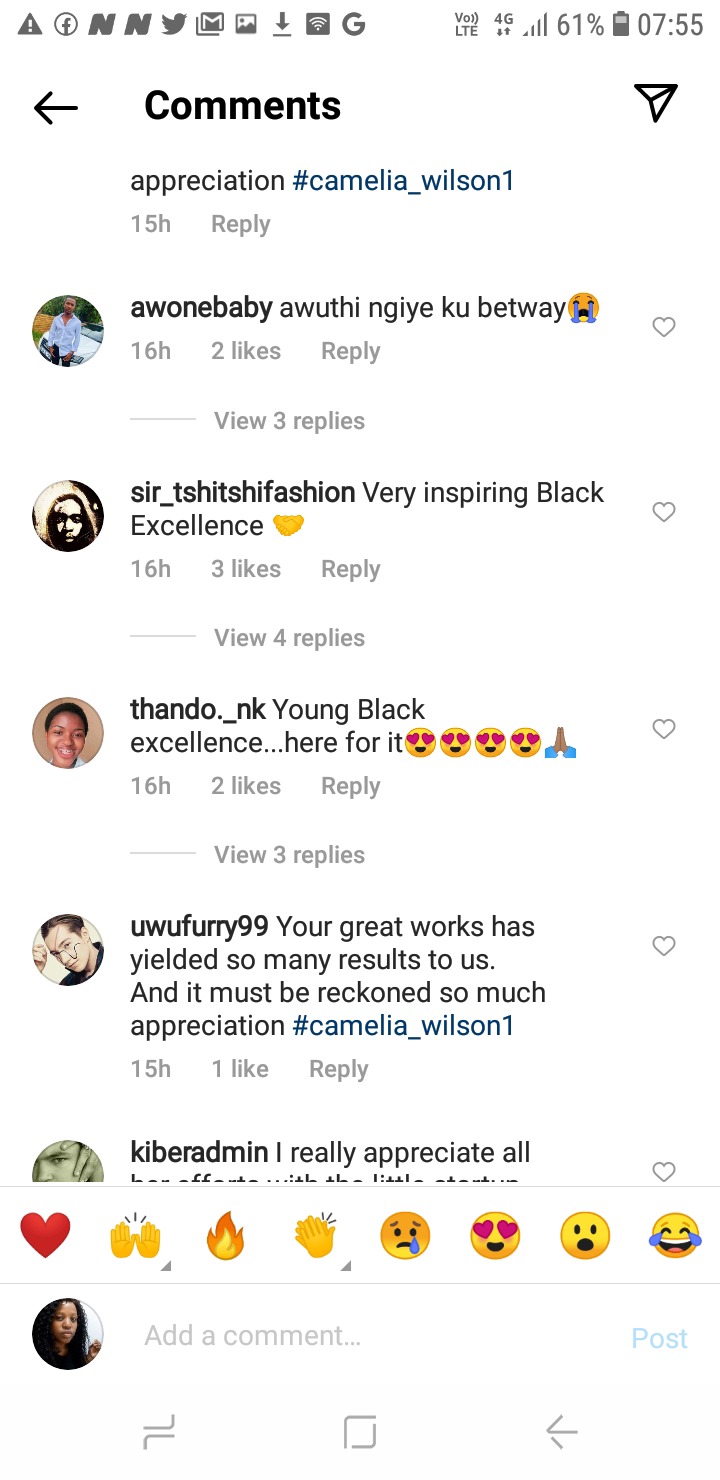
Task: Like sir_tshitshifashion's comment heart
Action: (664, 512)
